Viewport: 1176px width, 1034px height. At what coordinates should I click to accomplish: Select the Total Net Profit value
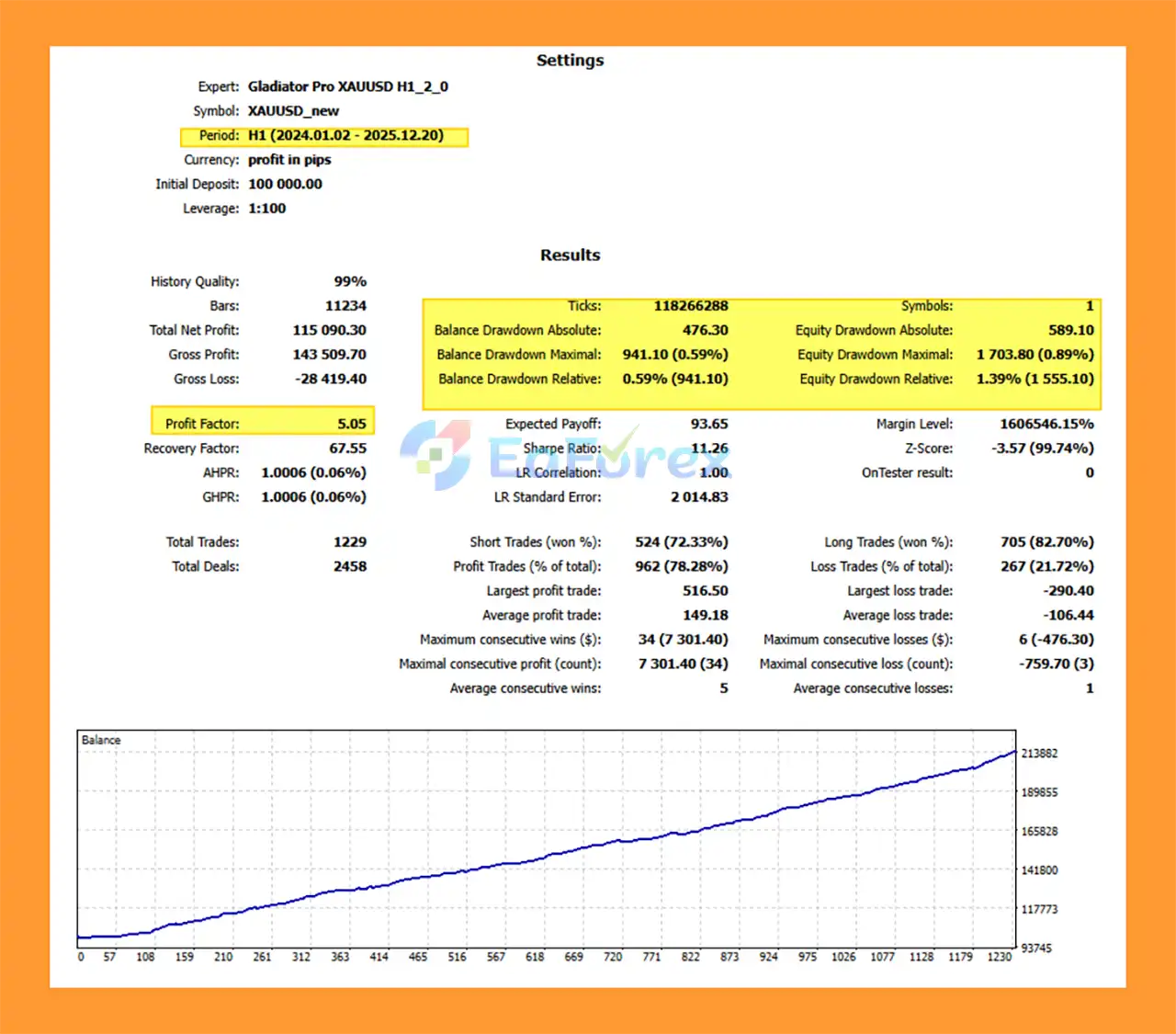[x=329, y=330]
